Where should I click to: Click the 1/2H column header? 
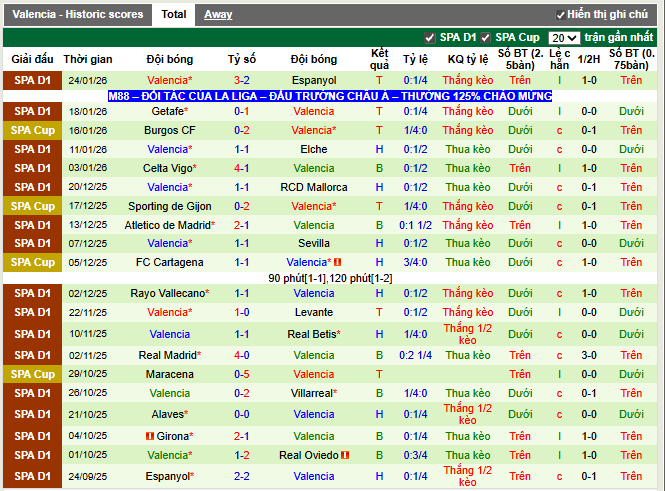589,59
